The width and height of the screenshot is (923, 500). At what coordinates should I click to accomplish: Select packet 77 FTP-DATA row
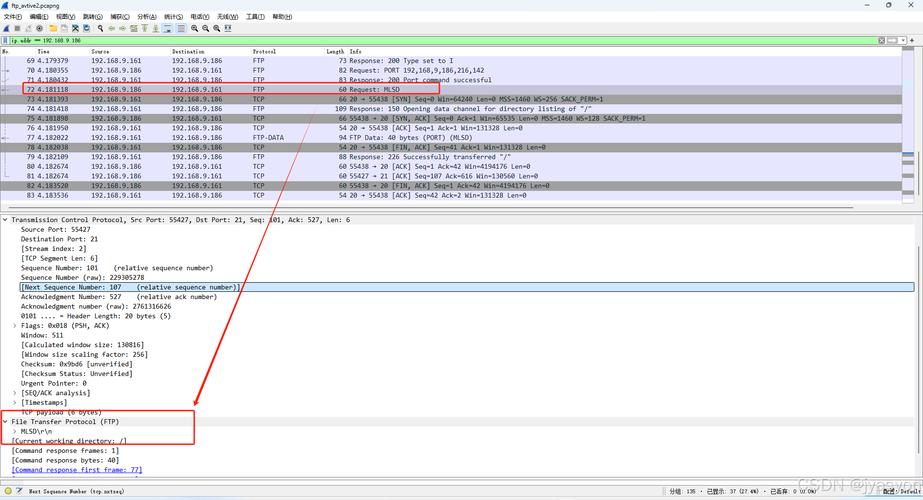pos(451,137)
